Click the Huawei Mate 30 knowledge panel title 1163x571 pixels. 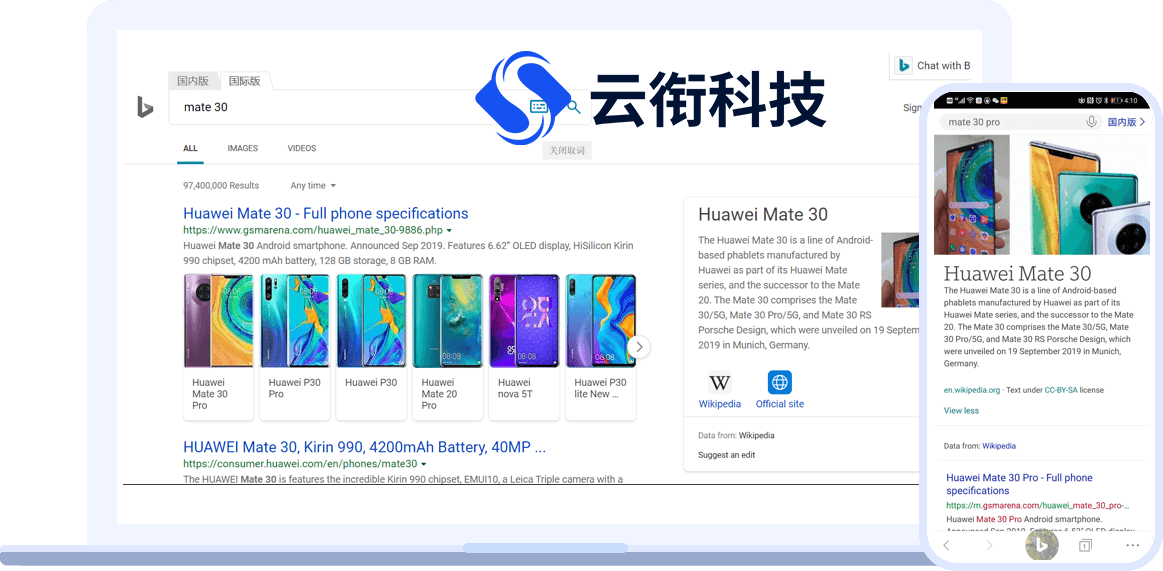pyautogui.click(x=762, y=215)
